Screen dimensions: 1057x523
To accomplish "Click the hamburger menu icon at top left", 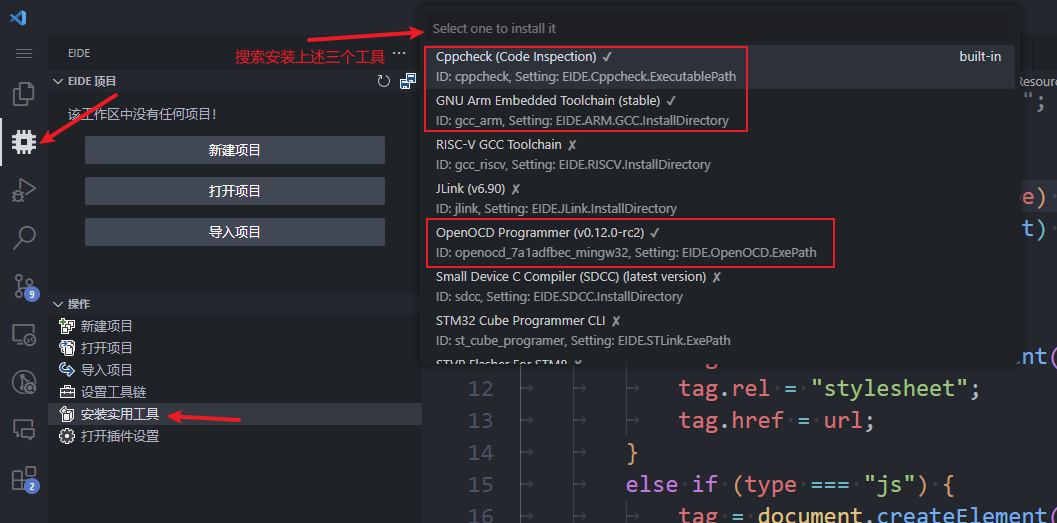I will coord(24,53).
